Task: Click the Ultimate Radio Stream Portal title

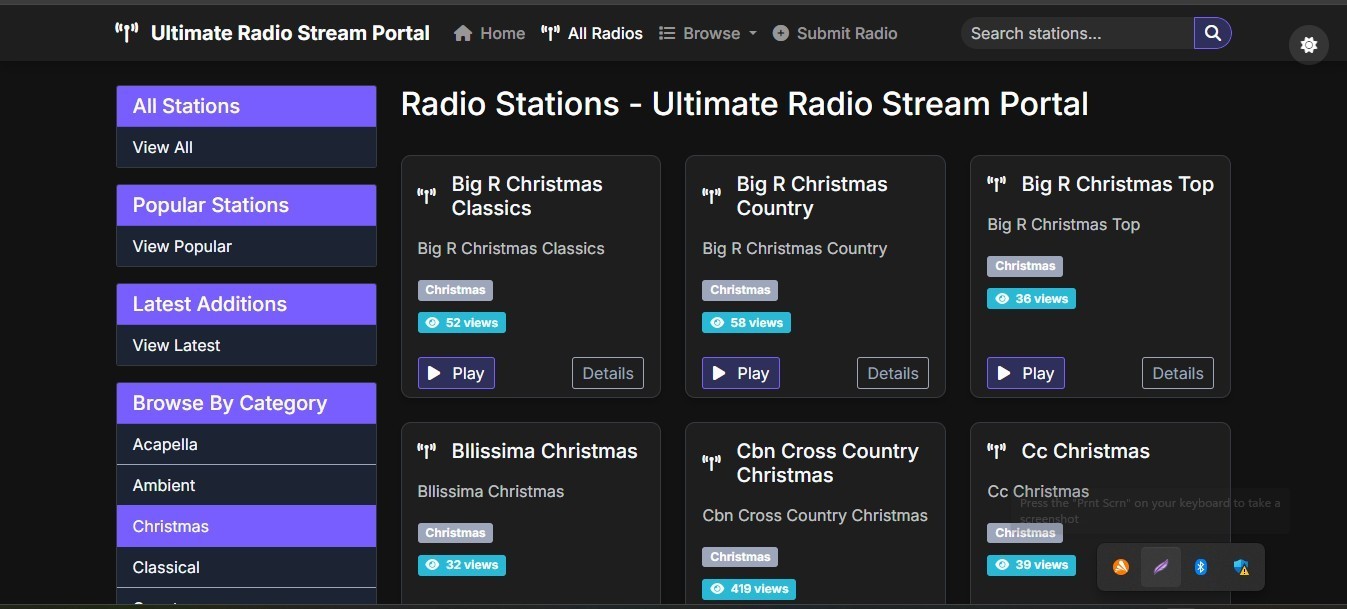Action: coord(290,33)
